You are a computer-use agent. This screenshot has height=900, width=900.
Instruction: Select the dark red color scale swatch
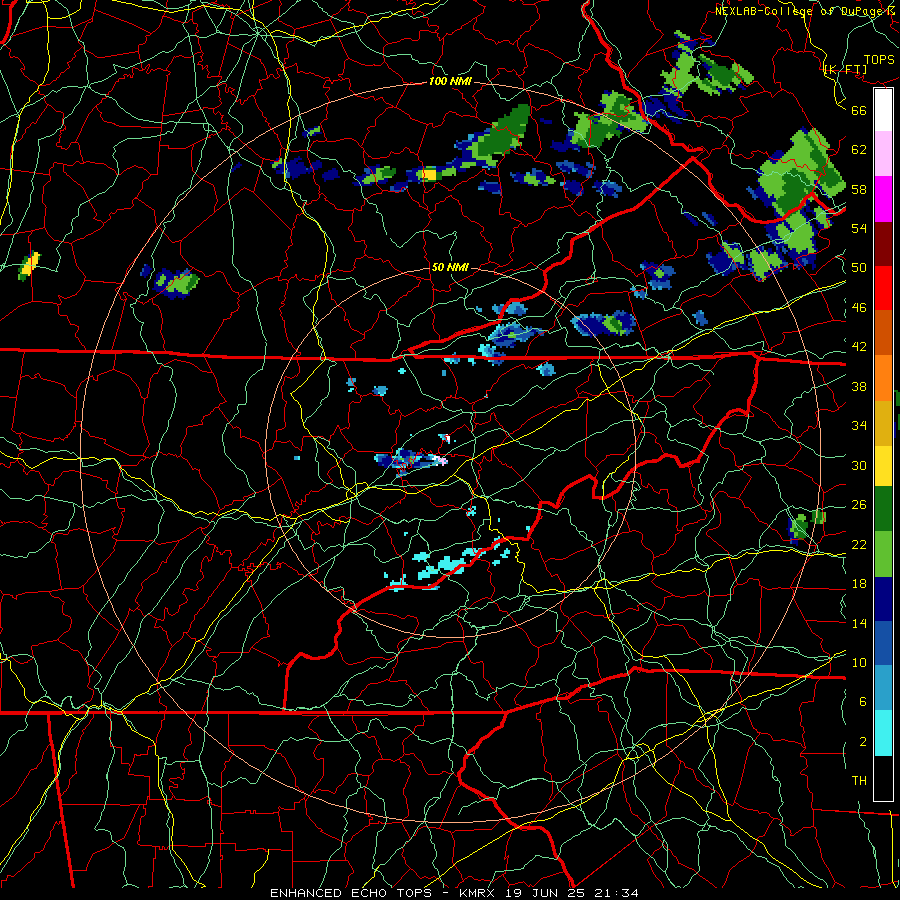[883, 244]
